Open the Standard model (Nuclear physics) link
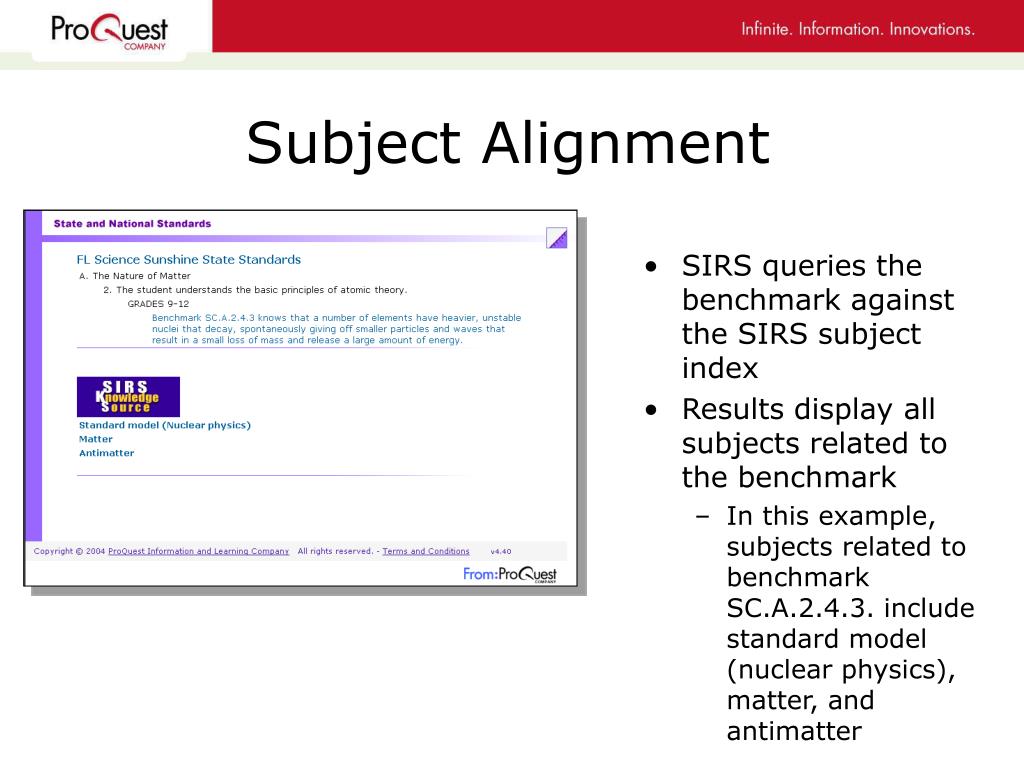The width and height of the screenshot is (1024, 768). click(165, 425)
